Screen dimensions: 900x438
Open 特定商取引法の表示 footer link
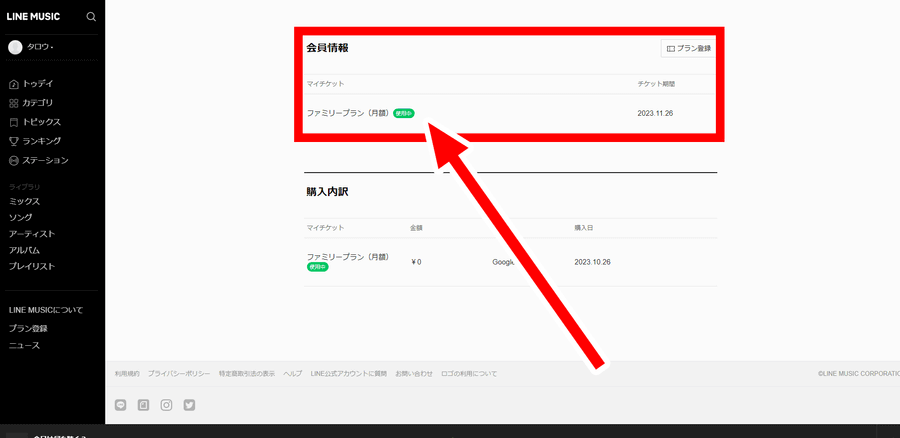tap(247, 374)
